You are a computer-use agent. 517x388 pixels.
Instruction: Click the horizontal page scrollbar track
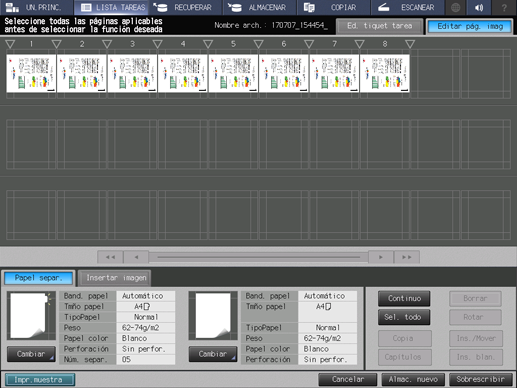pyautogui.click(x=258, y=257)
